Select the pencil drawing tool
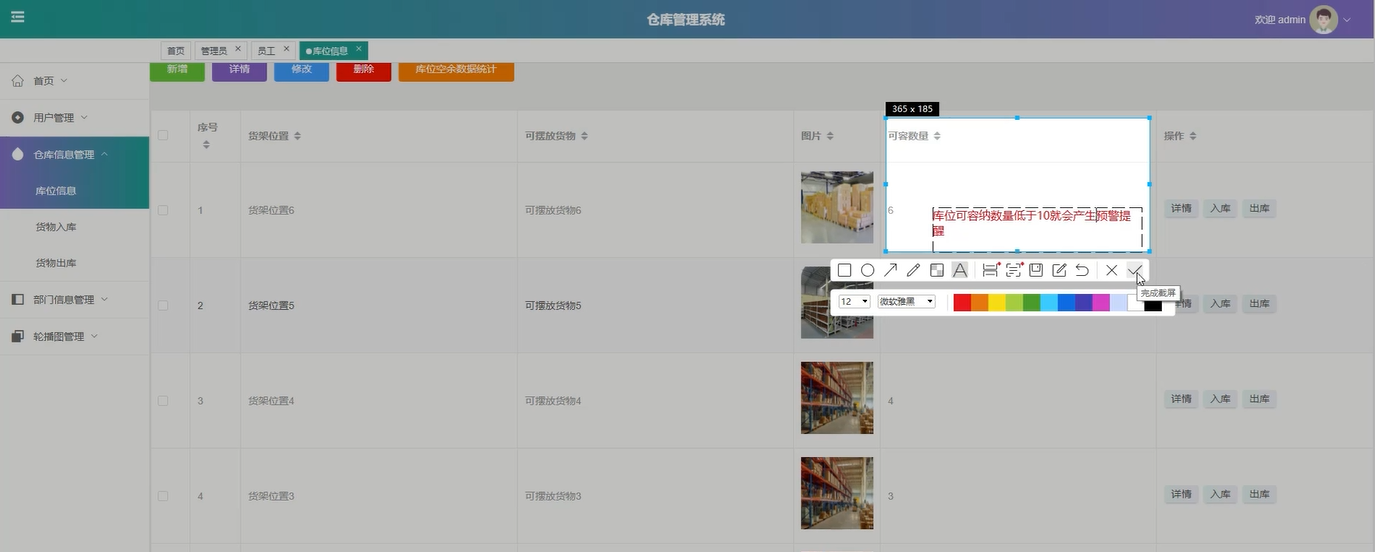 pyautogui.click(x=913, y=270)
